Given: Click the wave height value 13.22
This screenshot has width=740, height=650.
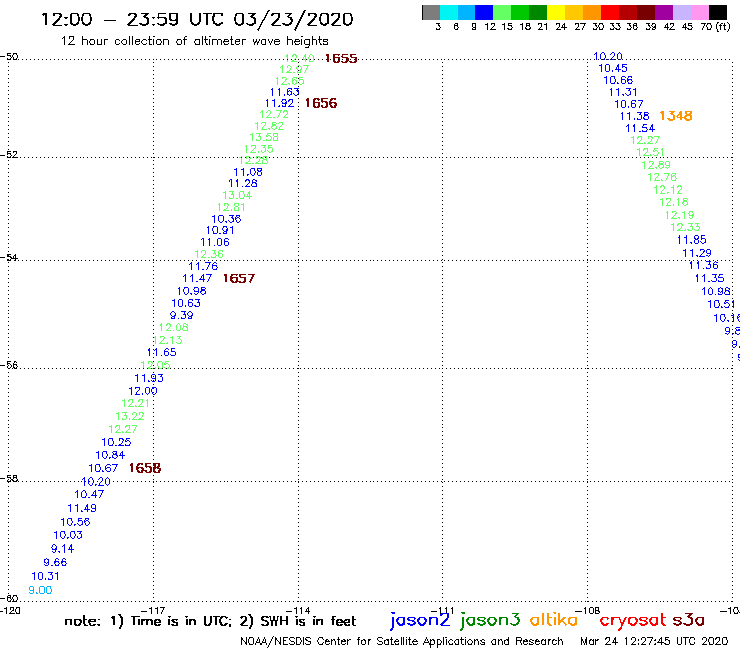Looking at the screenshot, I should click(x=130, y=416).
